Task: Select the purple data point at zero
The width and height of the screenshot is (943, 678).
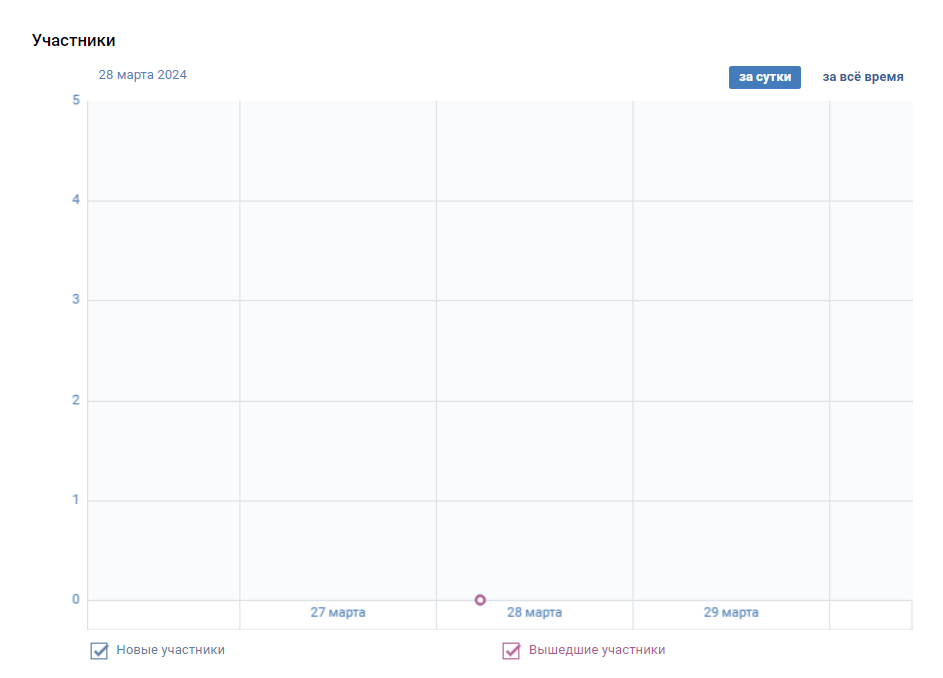Action: coord(480,600)
